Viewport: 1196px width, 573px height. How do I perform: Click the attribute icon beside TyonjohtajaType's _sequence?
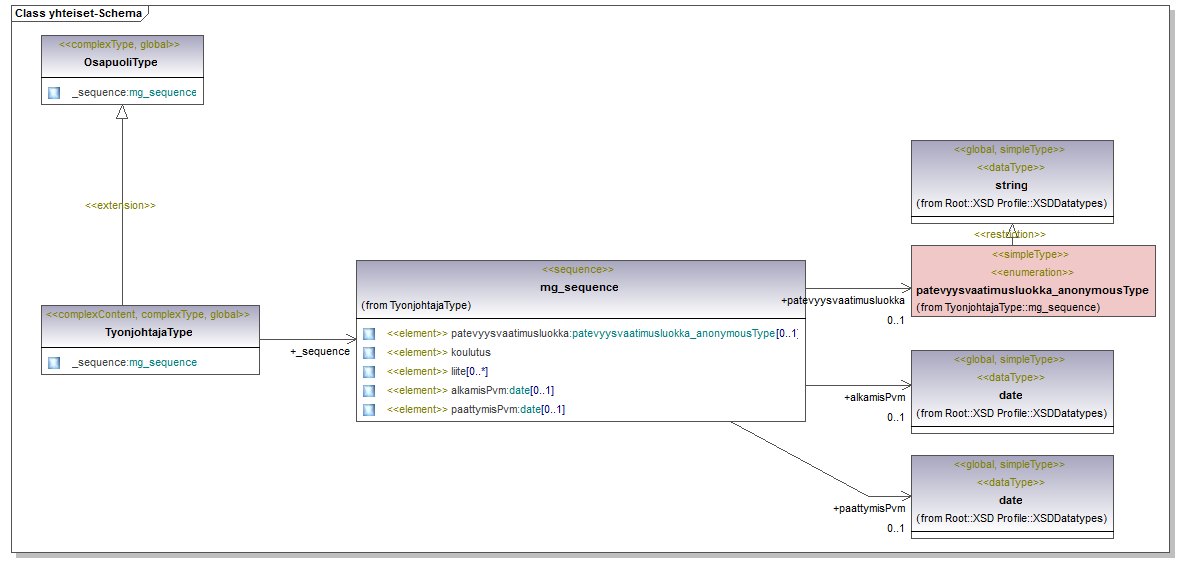54,362
